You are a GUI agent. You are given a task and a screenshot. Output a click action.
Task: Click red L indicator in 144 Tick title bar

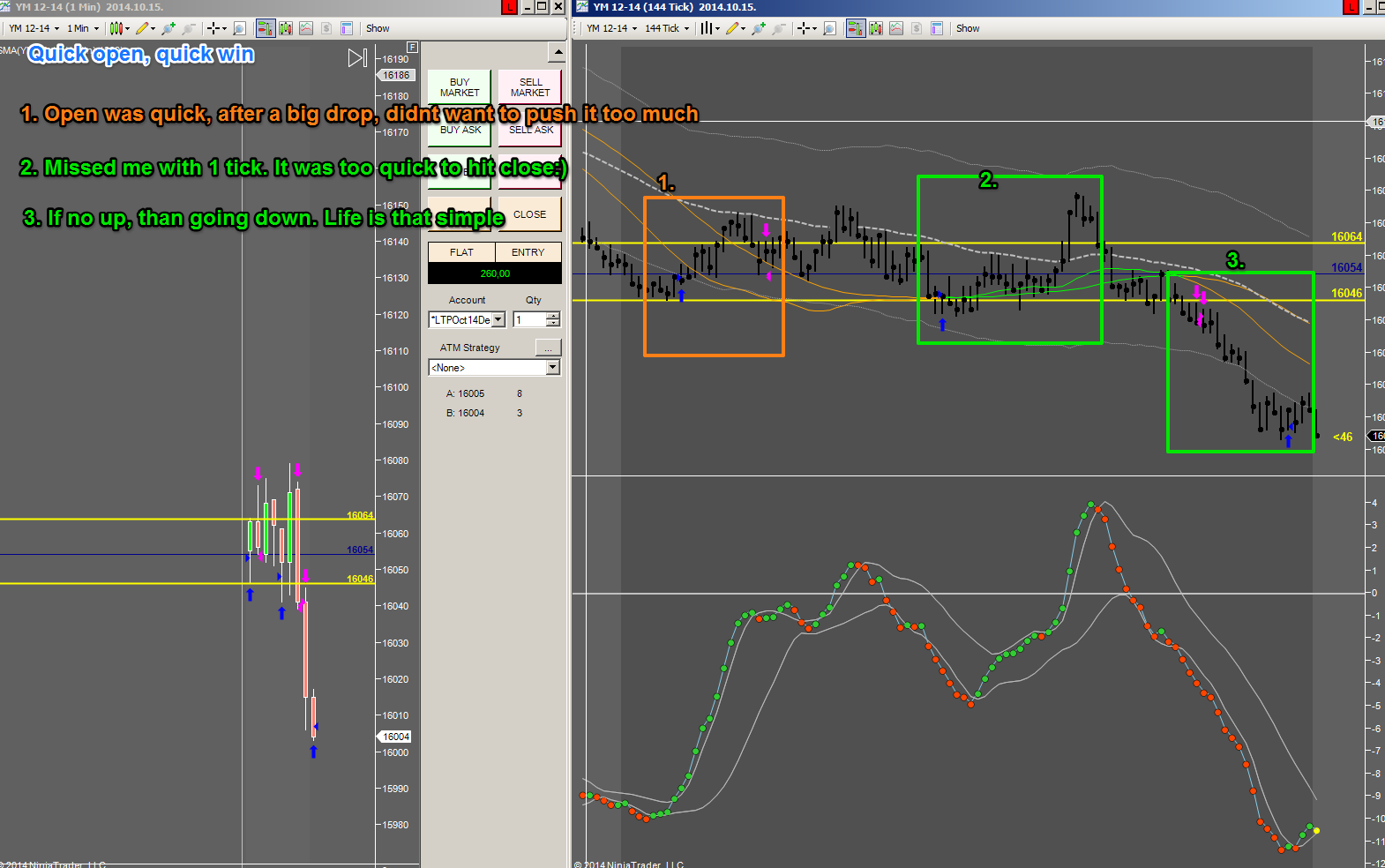pos(1351,7)
